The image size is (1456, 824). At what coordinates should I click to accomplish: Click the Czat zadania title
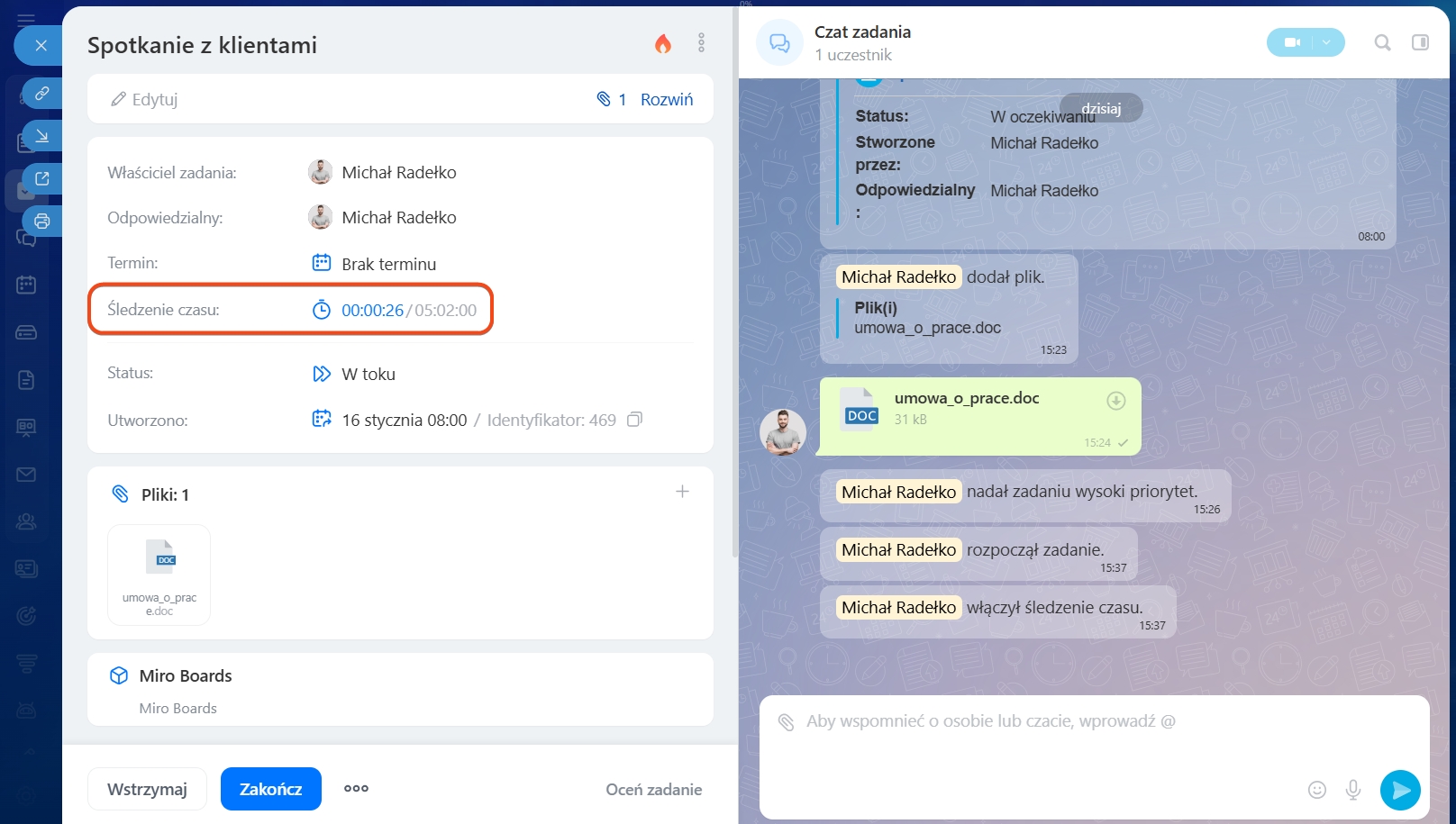pyautogui.click(x=862, y=32)
